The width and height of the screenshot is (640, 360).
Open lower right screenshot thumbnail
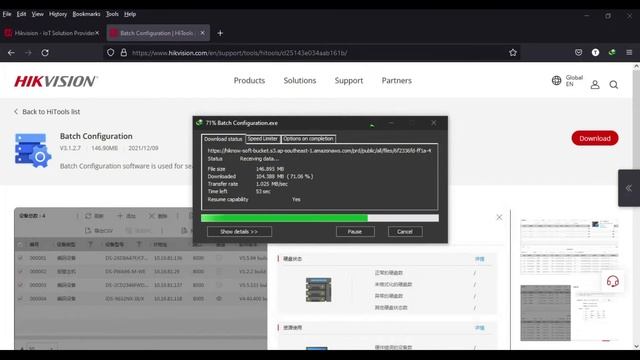point(569,313)
